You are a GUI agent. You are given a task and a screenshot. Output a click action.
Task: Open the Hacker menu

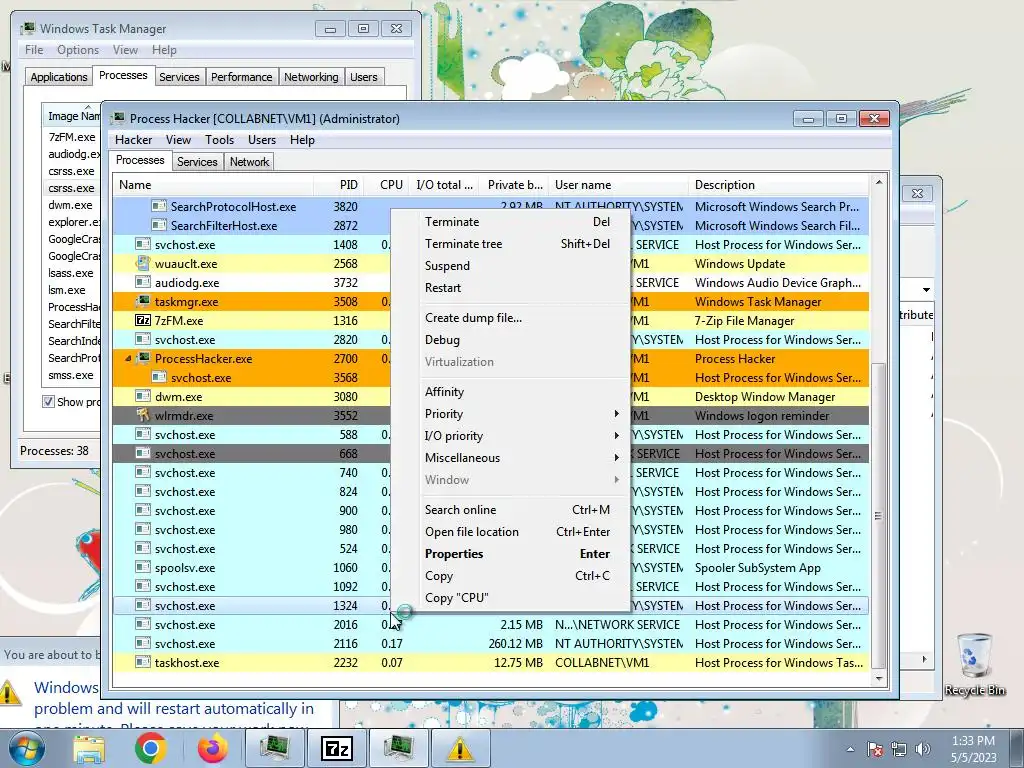pos(133,140)
